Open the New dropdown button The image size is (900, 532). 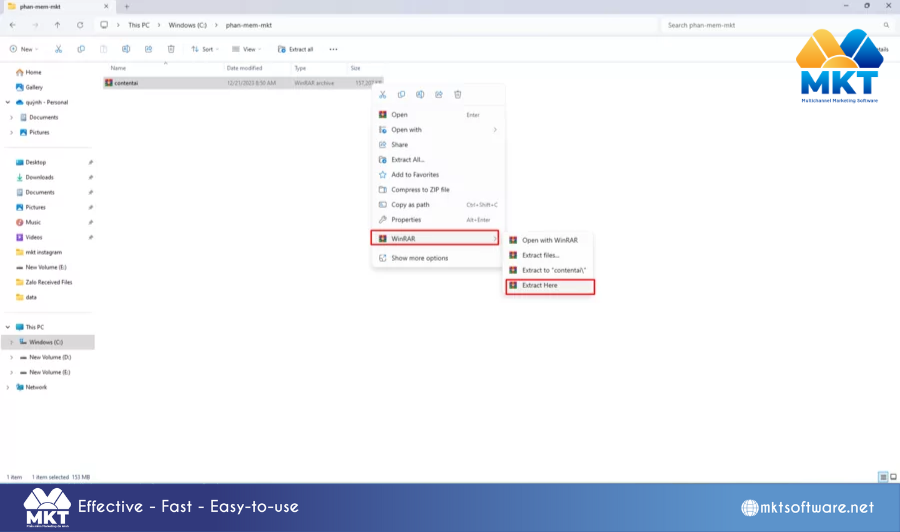point(24,49)
